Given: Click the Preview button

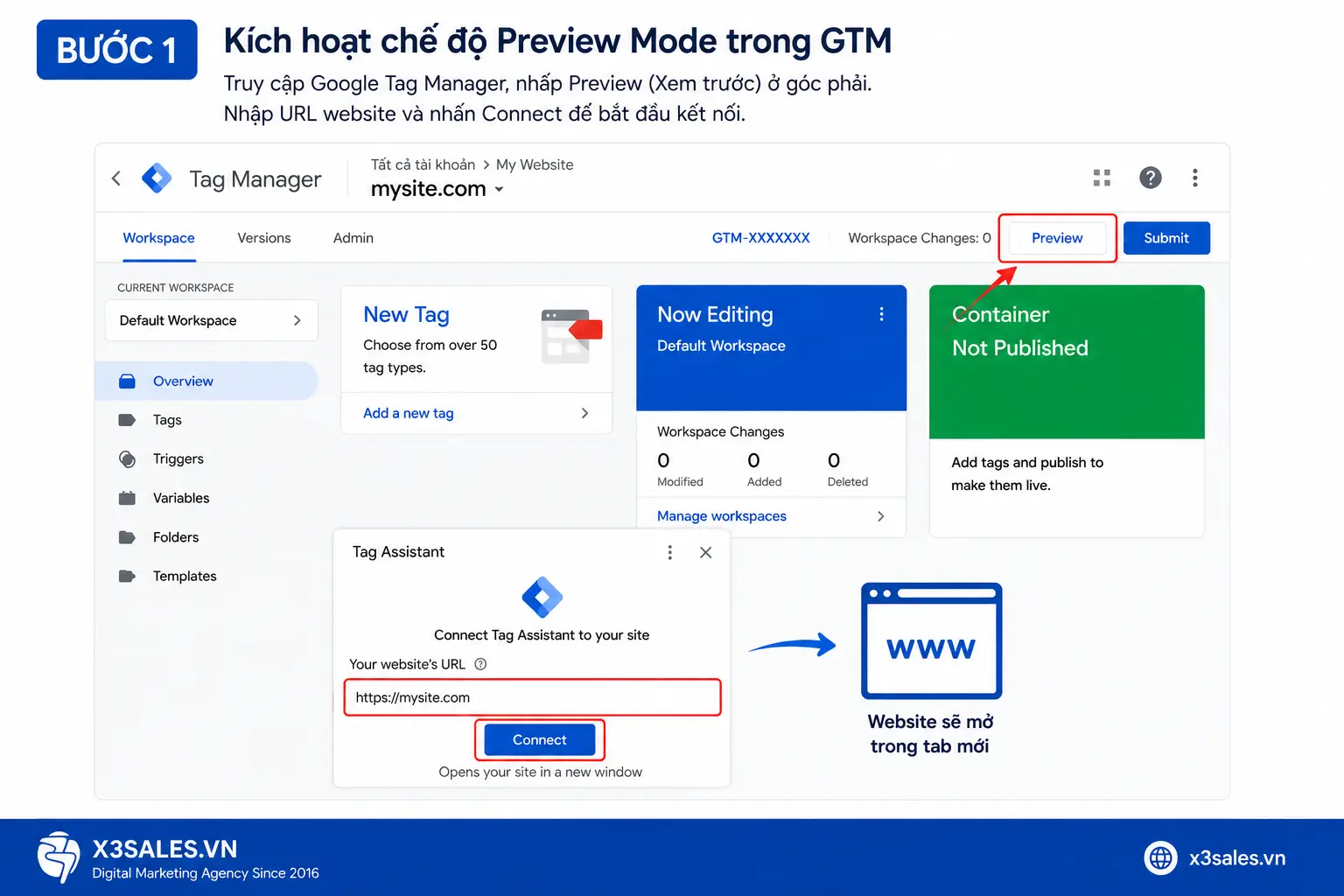Looking at the screenshot, I should click(x=1057, y=238).
